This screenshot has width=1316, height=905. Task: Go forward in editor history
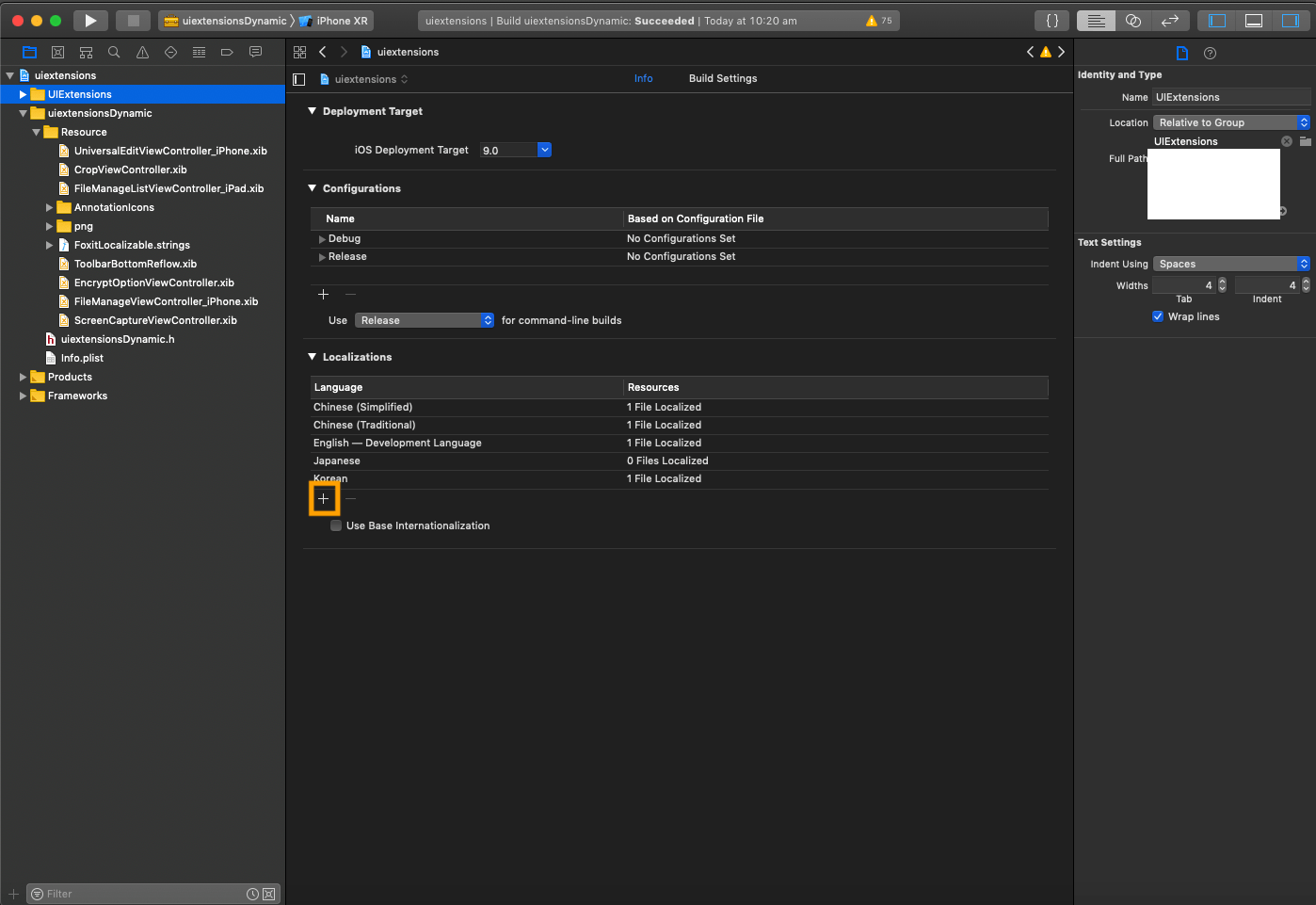pyautogui.click(x=344, y=53)
